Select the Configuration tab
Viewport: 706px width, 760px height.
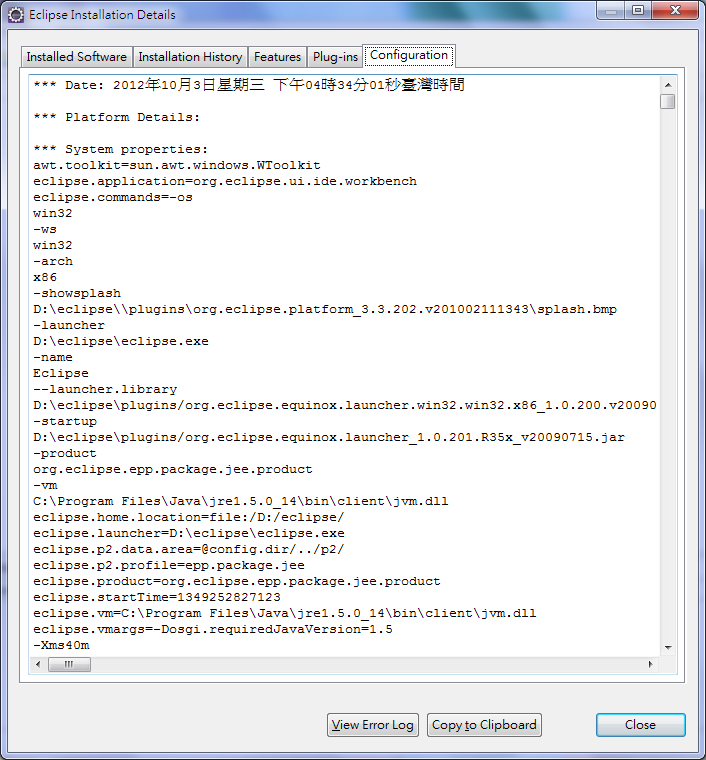[408, 55]
